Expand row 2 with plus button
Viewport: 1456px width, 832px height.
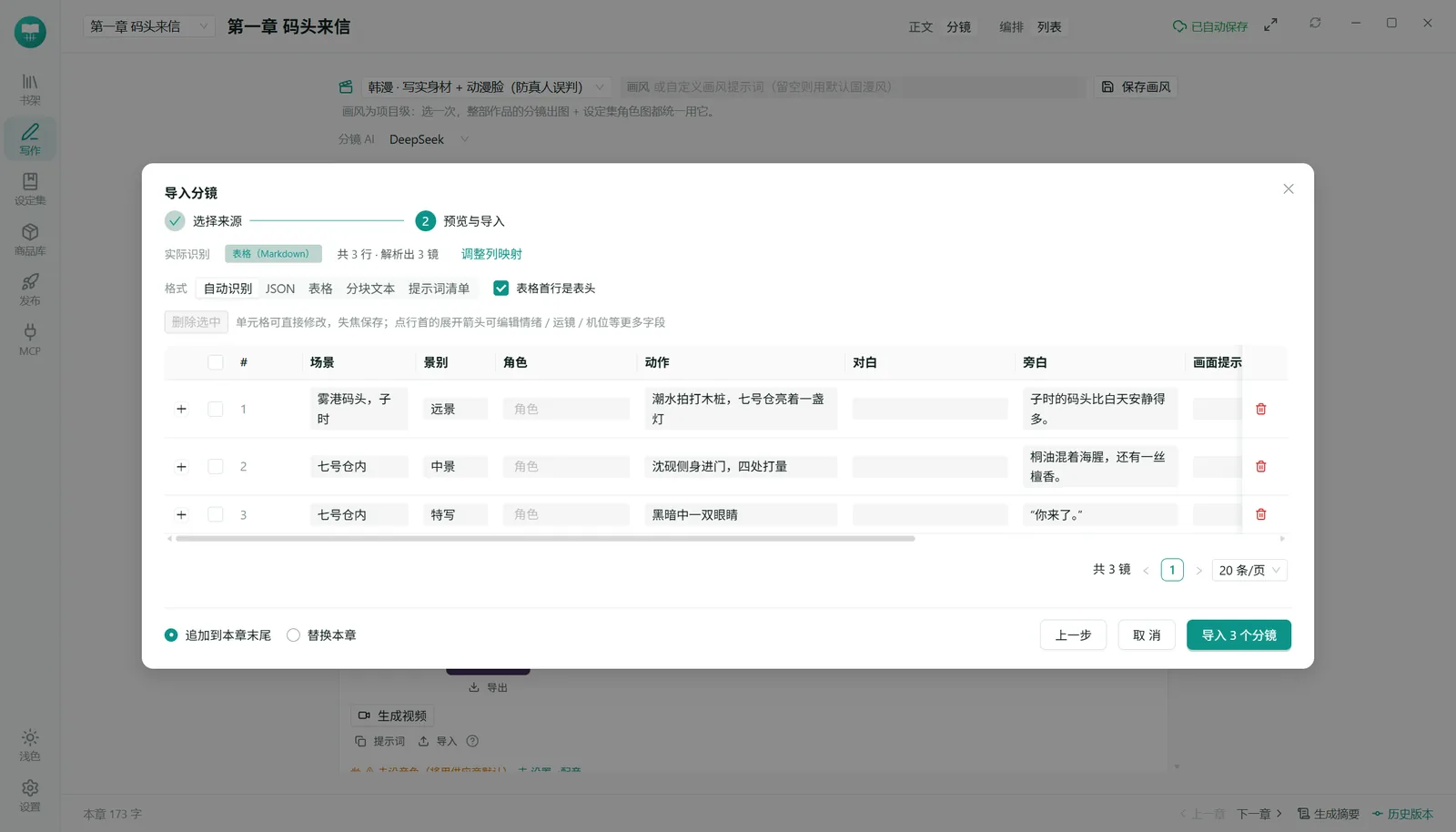click(x=181, y=466)
